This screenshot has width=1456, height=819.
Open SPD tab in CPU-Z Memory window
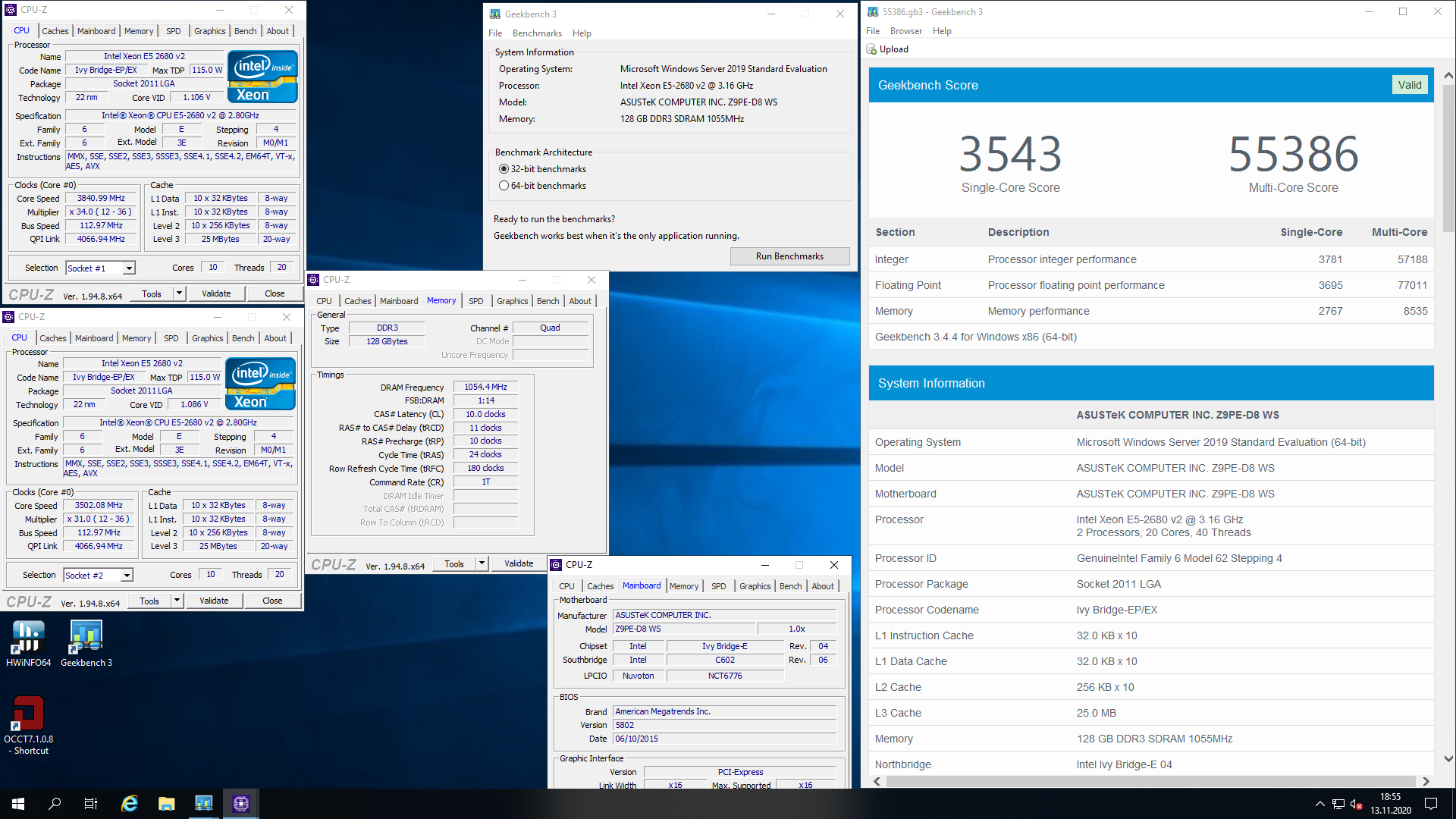click(x=475, y=301)
